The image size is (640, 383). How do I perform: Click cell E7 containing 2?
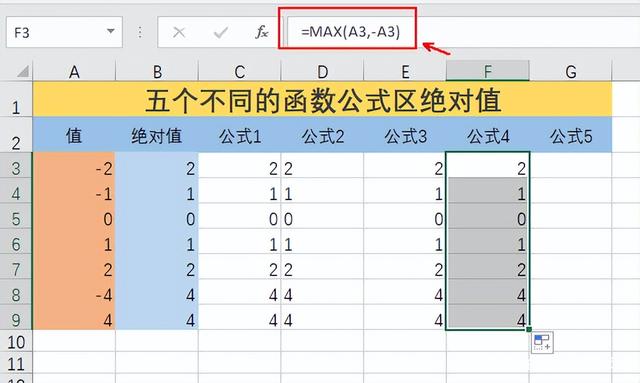tap(405, 267)
